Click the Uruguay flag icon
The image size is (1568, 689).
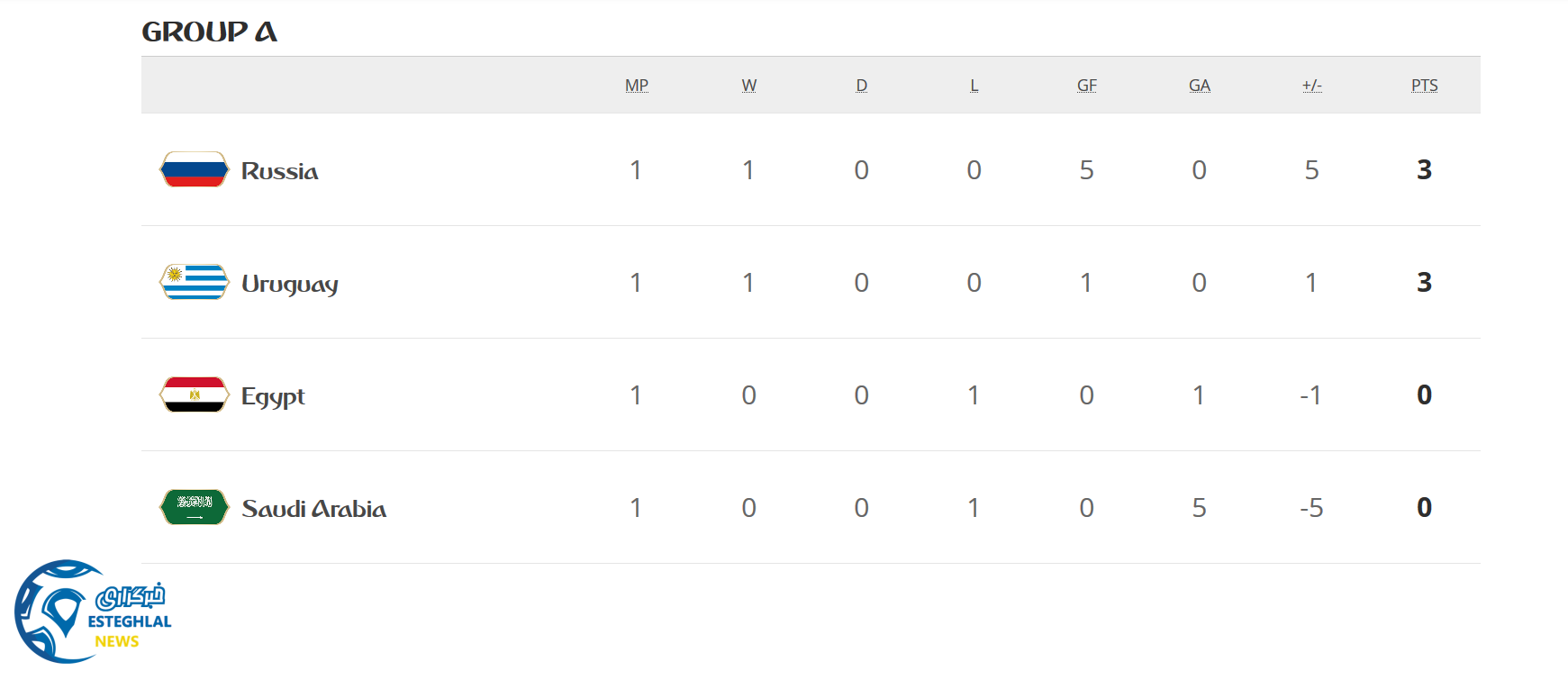coord(194,282)
